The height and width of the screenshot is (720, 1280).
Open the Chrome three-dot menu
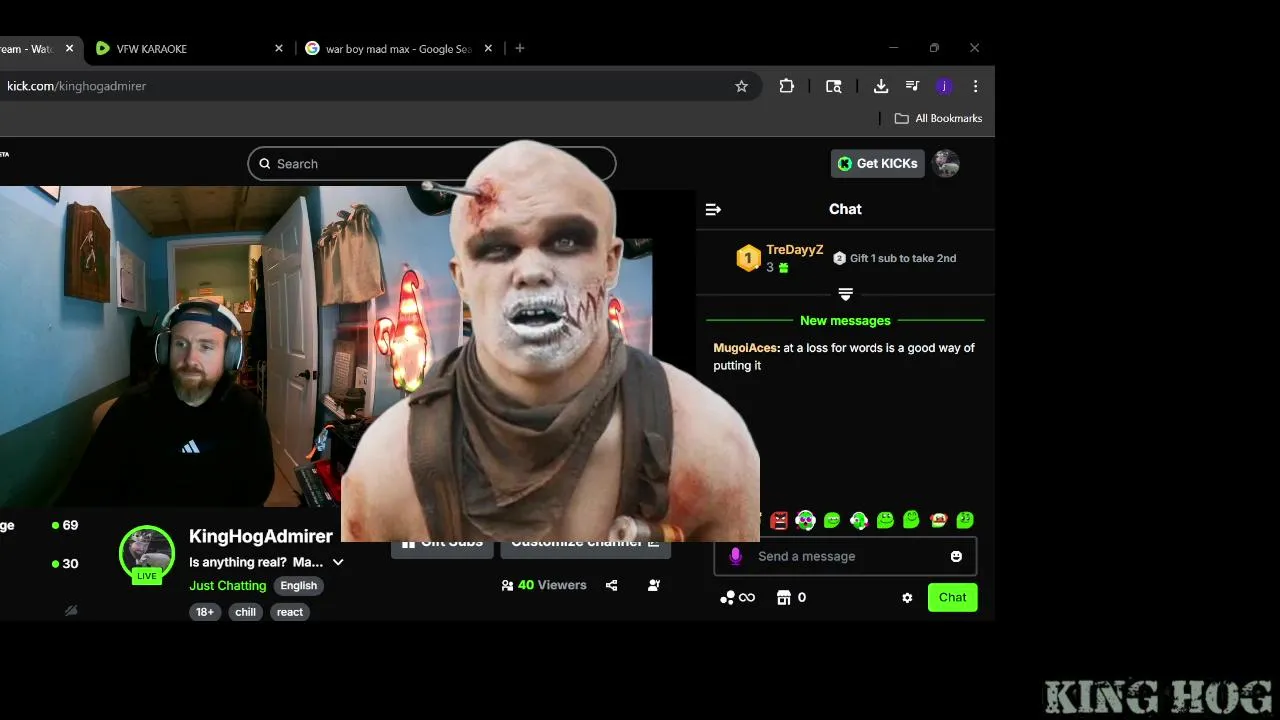(975, 86)
